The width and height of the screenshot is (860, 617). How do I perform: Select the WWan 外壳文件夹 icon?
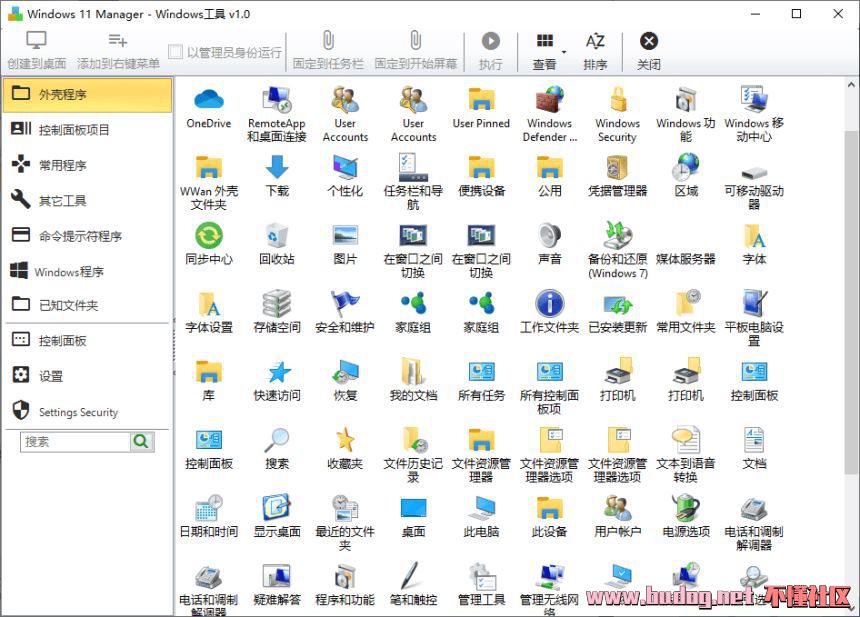pyautogui.click(x=208, y=167)
